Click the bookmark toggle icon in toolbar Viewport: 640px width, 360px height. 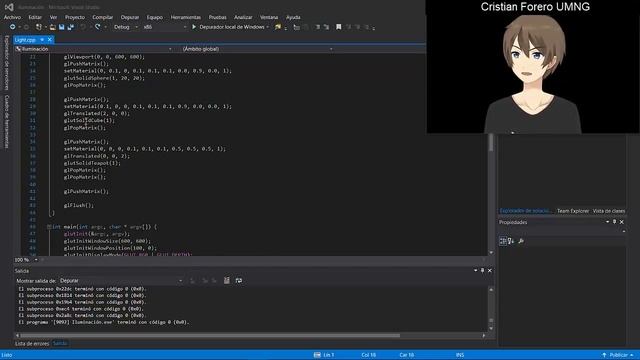338,27
